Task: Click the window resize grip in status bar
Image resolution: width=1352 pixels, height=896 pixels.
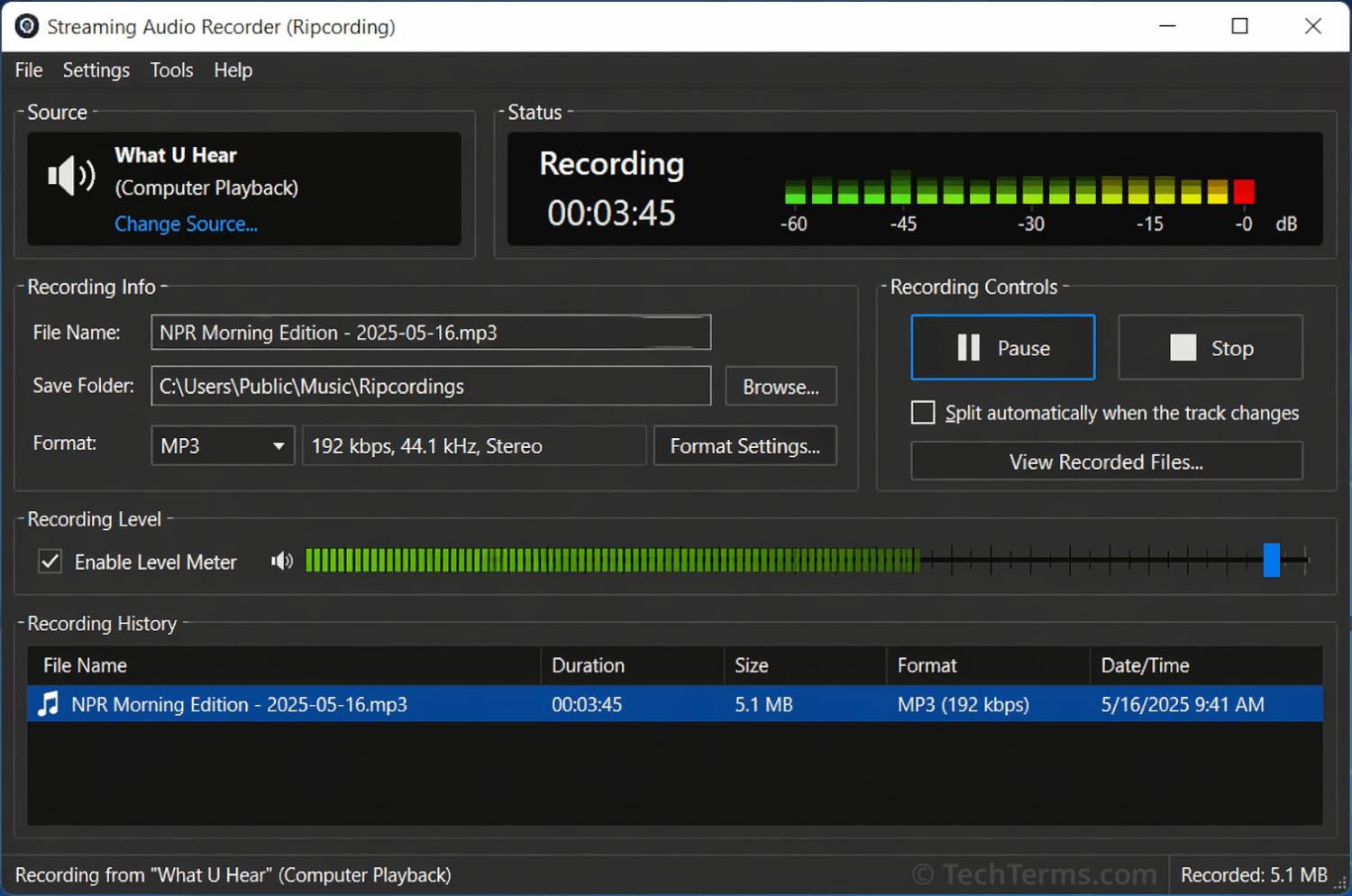Action: tap(1339, 882)
